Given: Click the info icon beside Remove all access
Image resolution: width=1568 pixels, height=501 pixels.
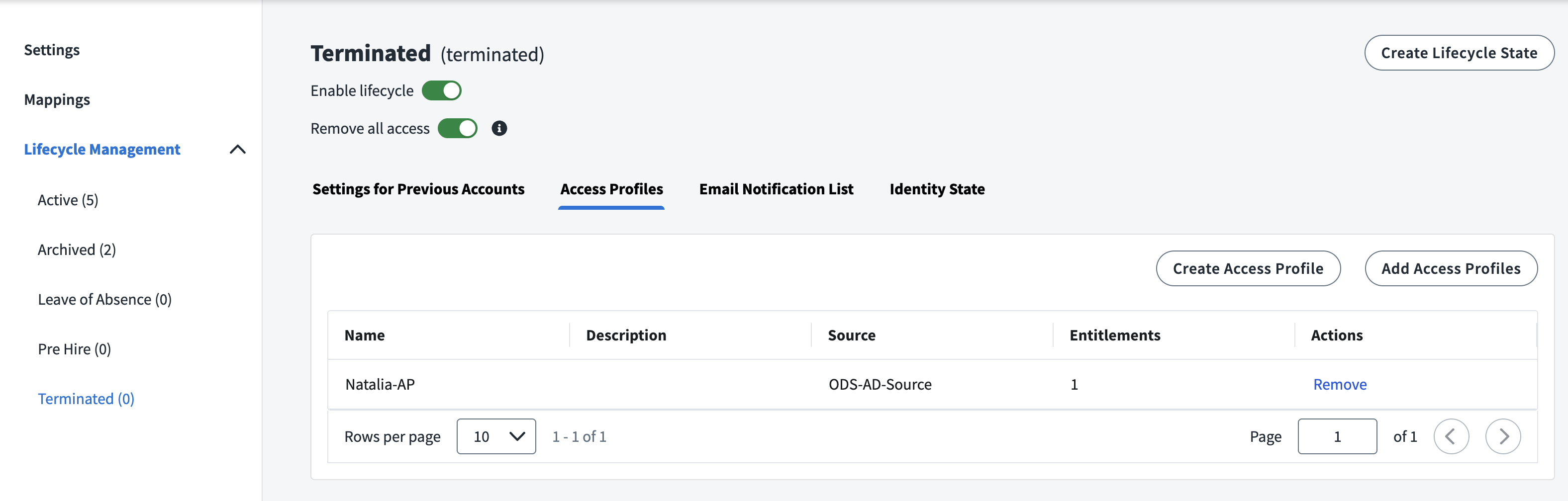Looking at the screenshot, I should [499, 128].
